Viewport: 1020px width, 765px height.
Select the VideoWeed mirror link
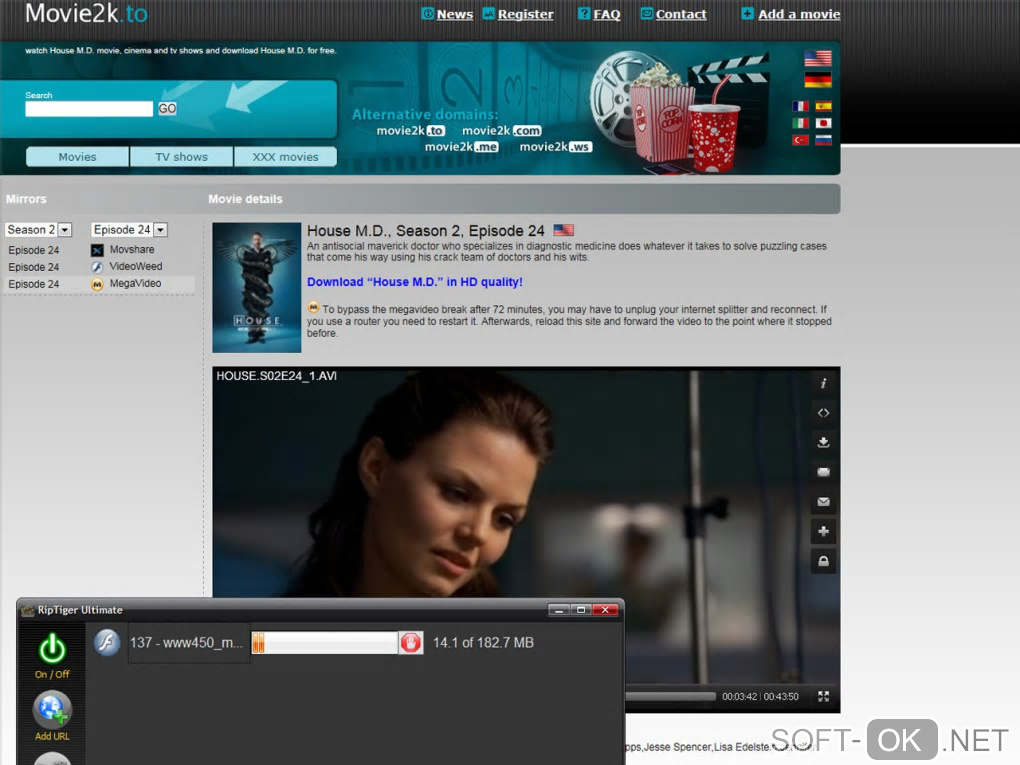point(136,267)
